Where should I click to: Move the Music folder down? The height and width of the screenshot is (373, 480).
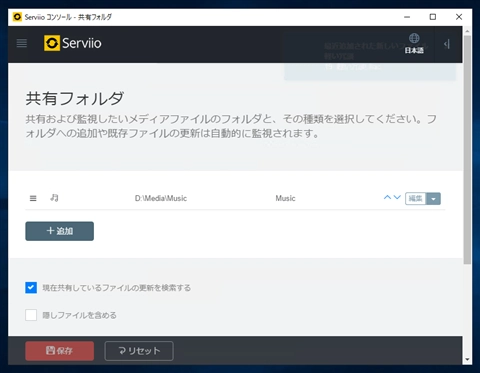397,197
